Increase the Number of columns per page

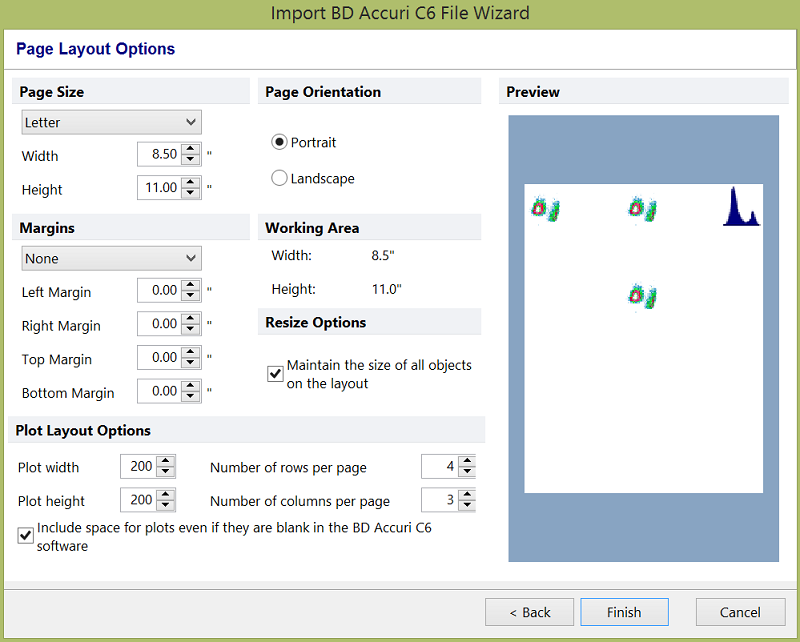point(467,495)
